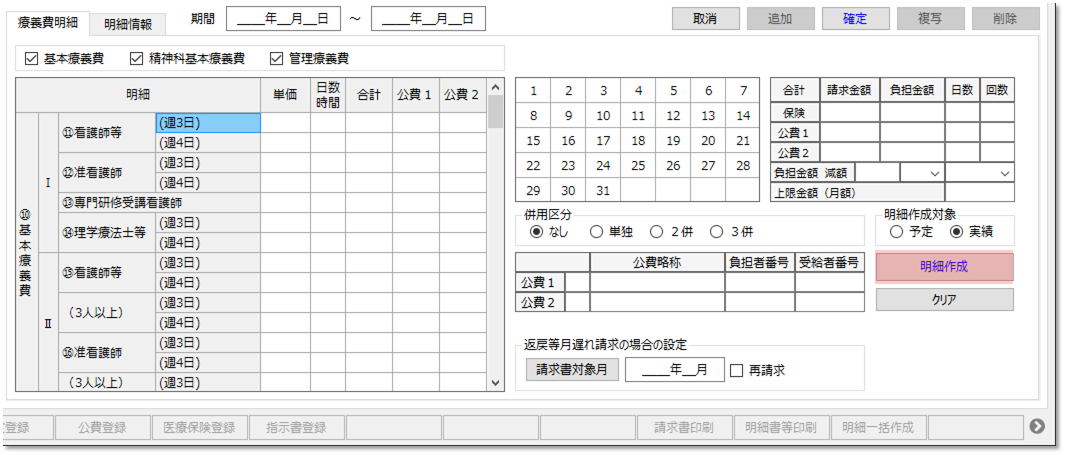Click the 取消 button
The image size is (1065, 455).
706,18
